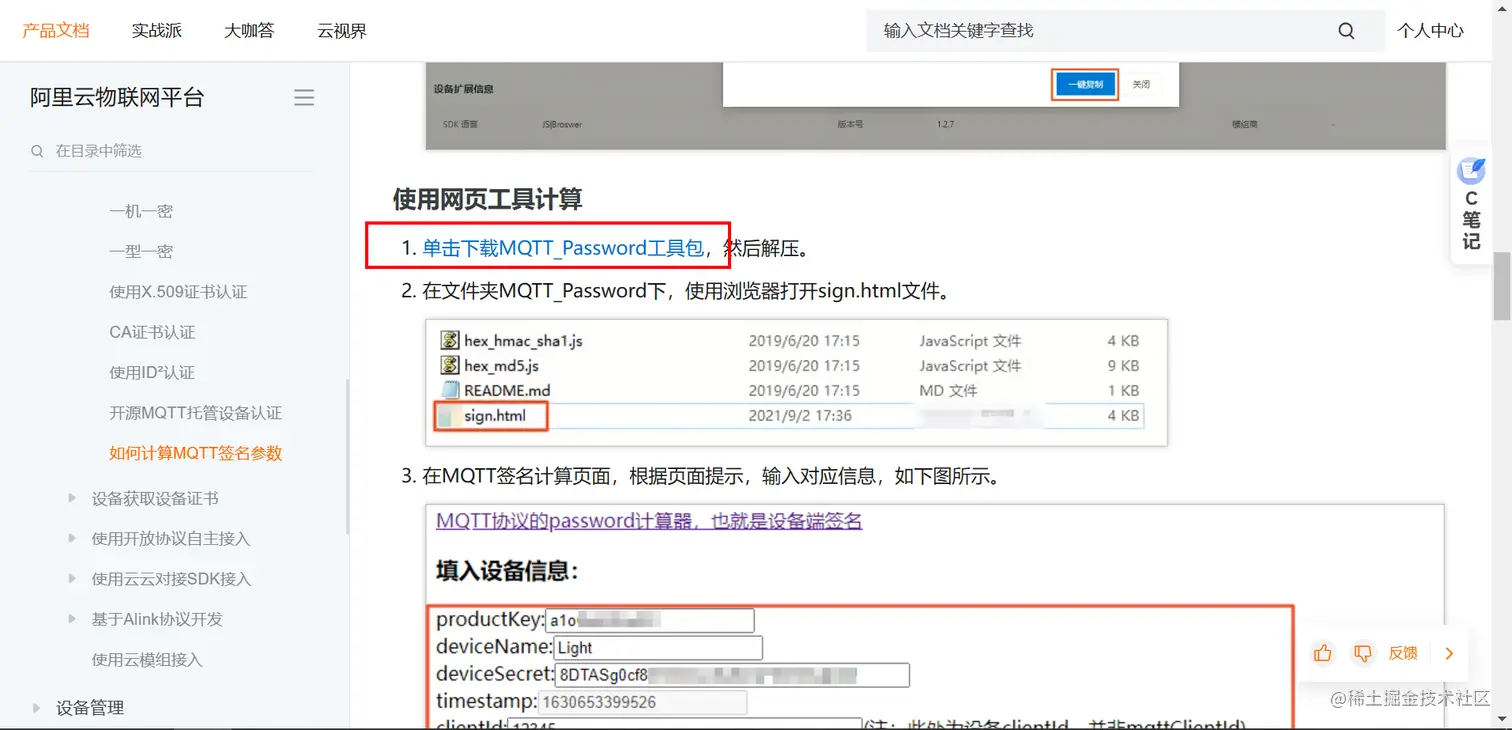Open 个人中心 menu
Image resolution: width=1512 pixels, height=730 pixels.
click(x=1430, y=31)
